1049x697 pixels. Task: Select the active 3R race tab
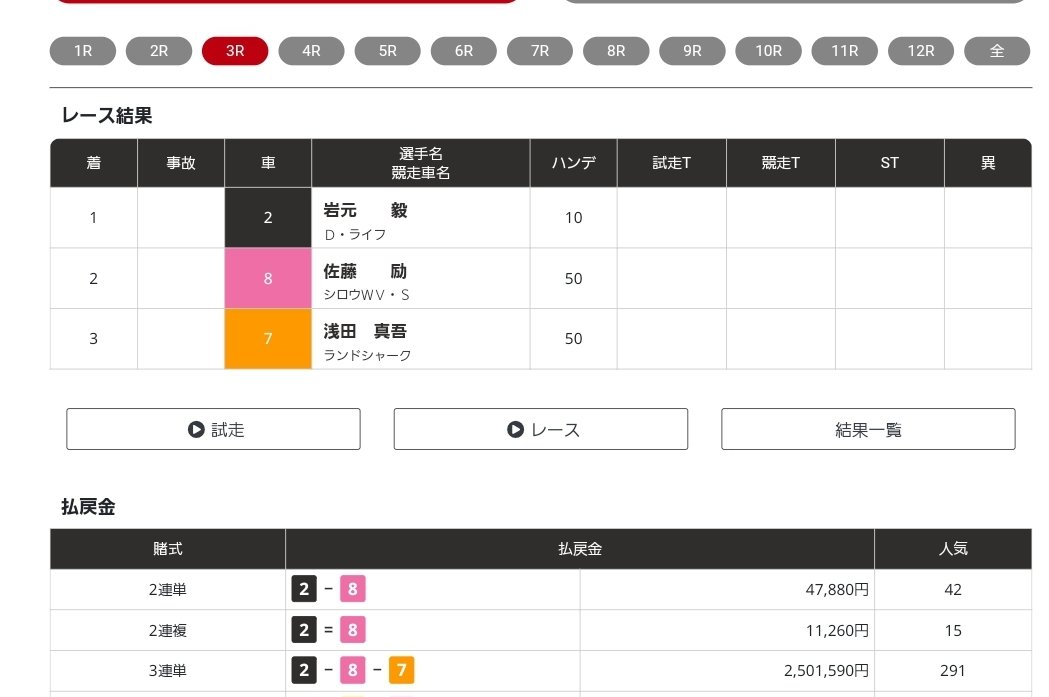pos(235,51)
